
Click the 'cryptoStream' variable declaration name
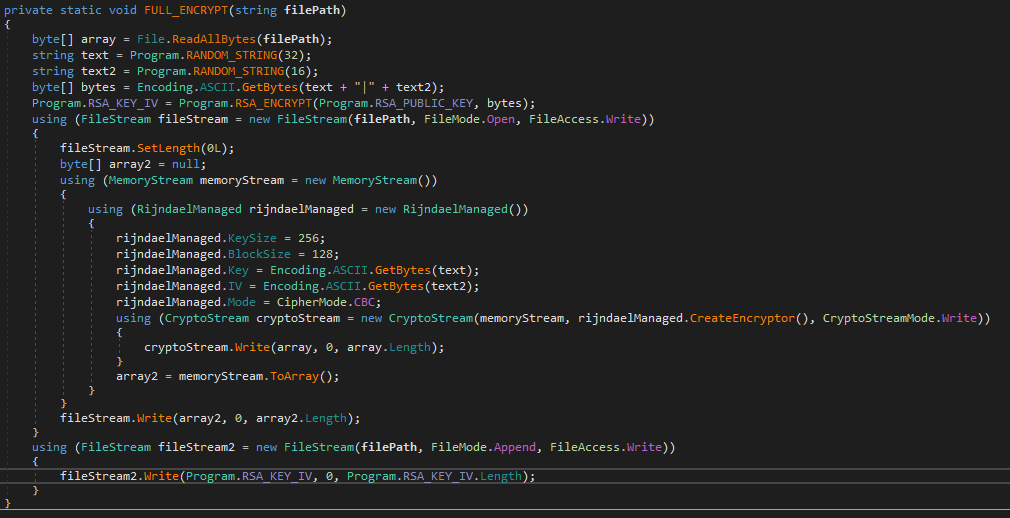tap(298, 318)
